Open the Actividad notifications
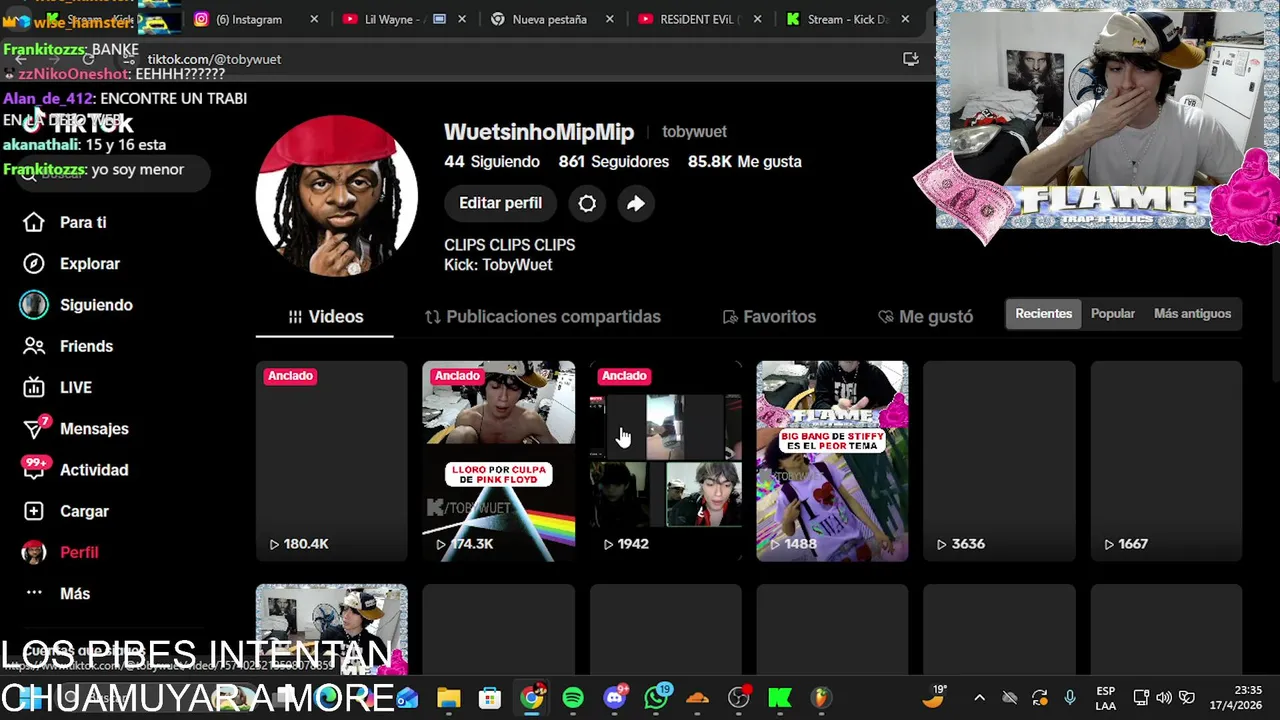This screenshot has height=720, width=1280. [x=76, y=470]
